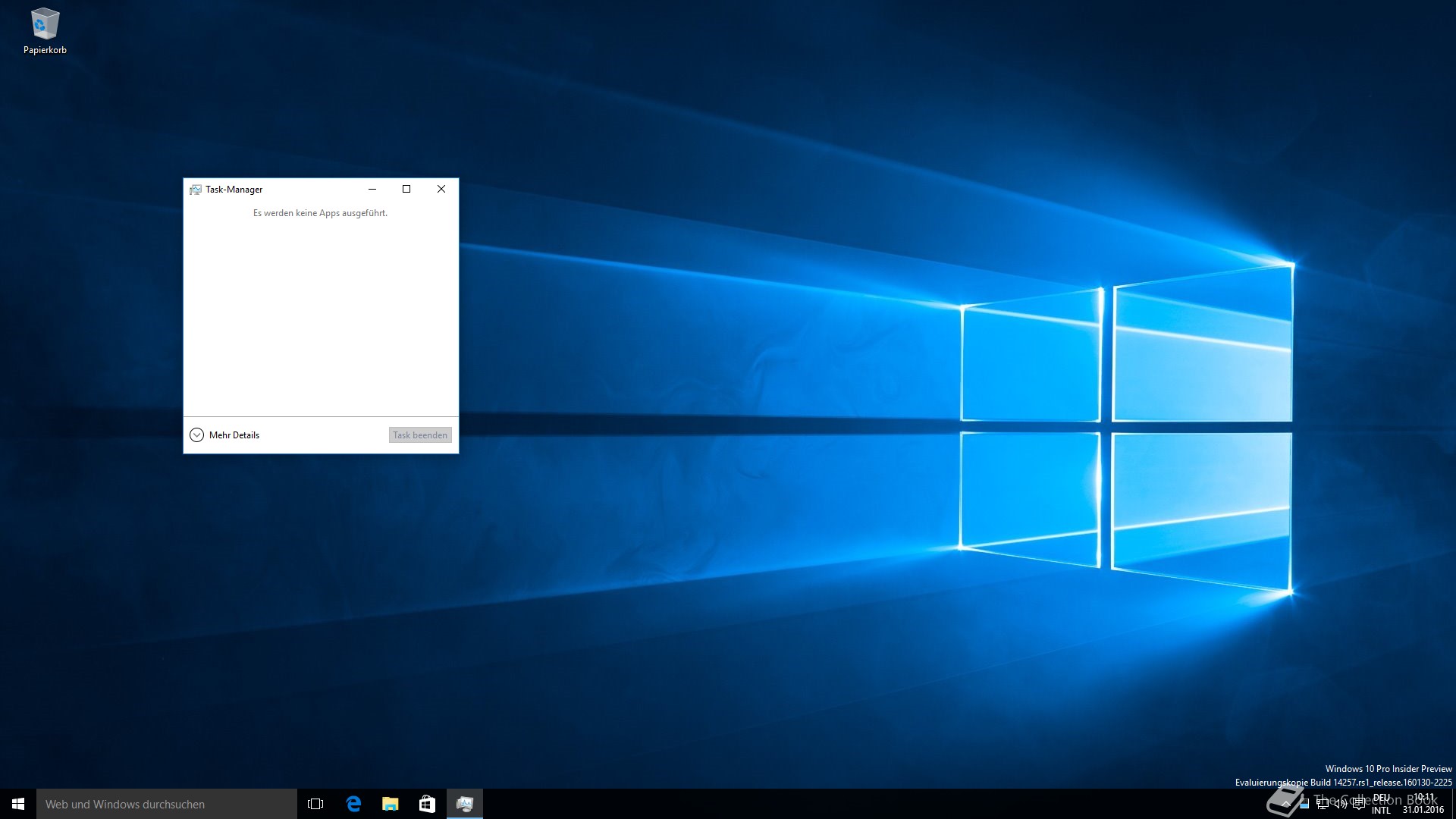Open the Windows Start menu
The width and height of the screenshot is (1456, 819).
click(x=18, y=804)
